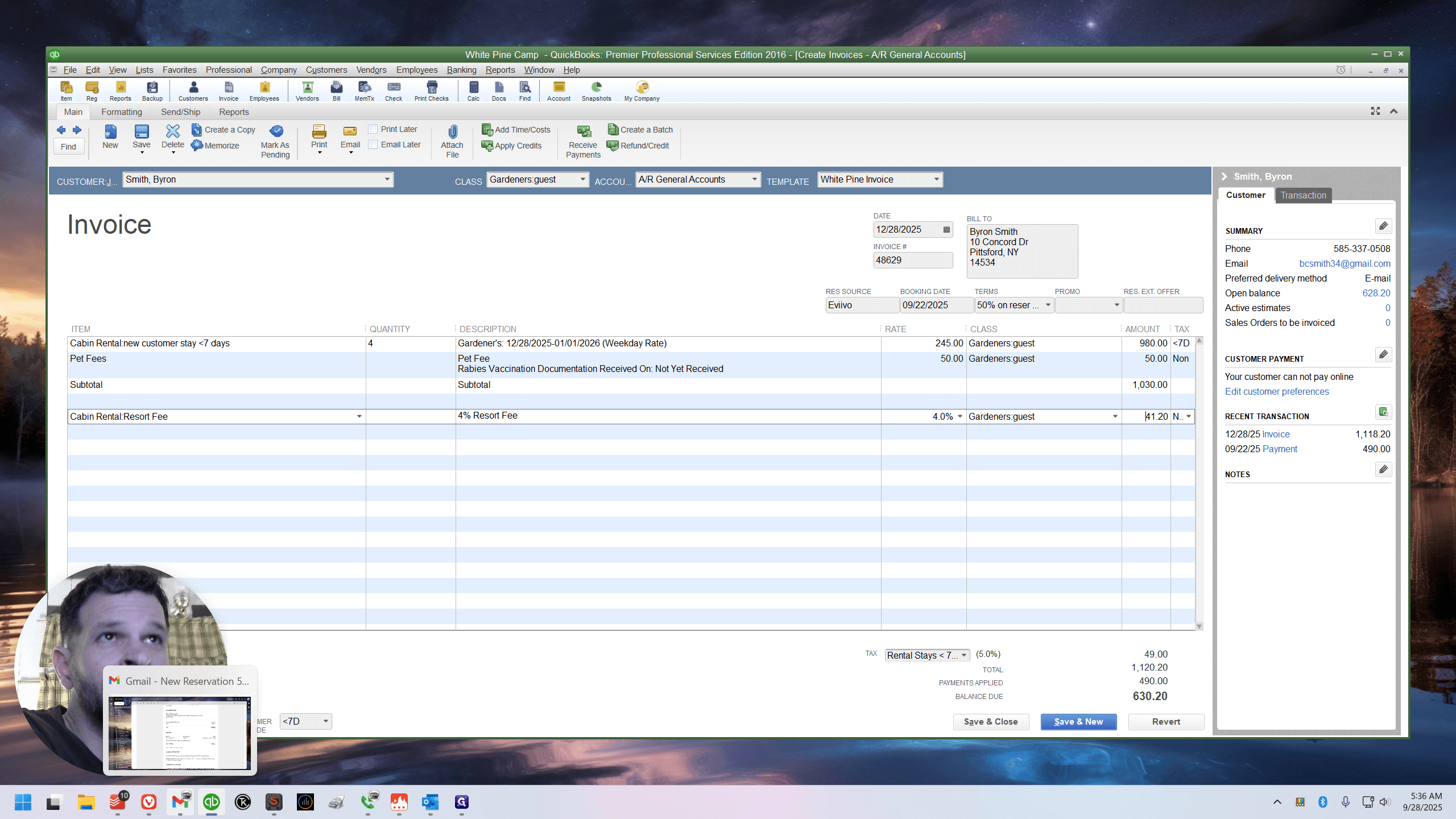Open the calendar icon in the Date field
Screen dimensions: 1456x819
pos(946,230)
